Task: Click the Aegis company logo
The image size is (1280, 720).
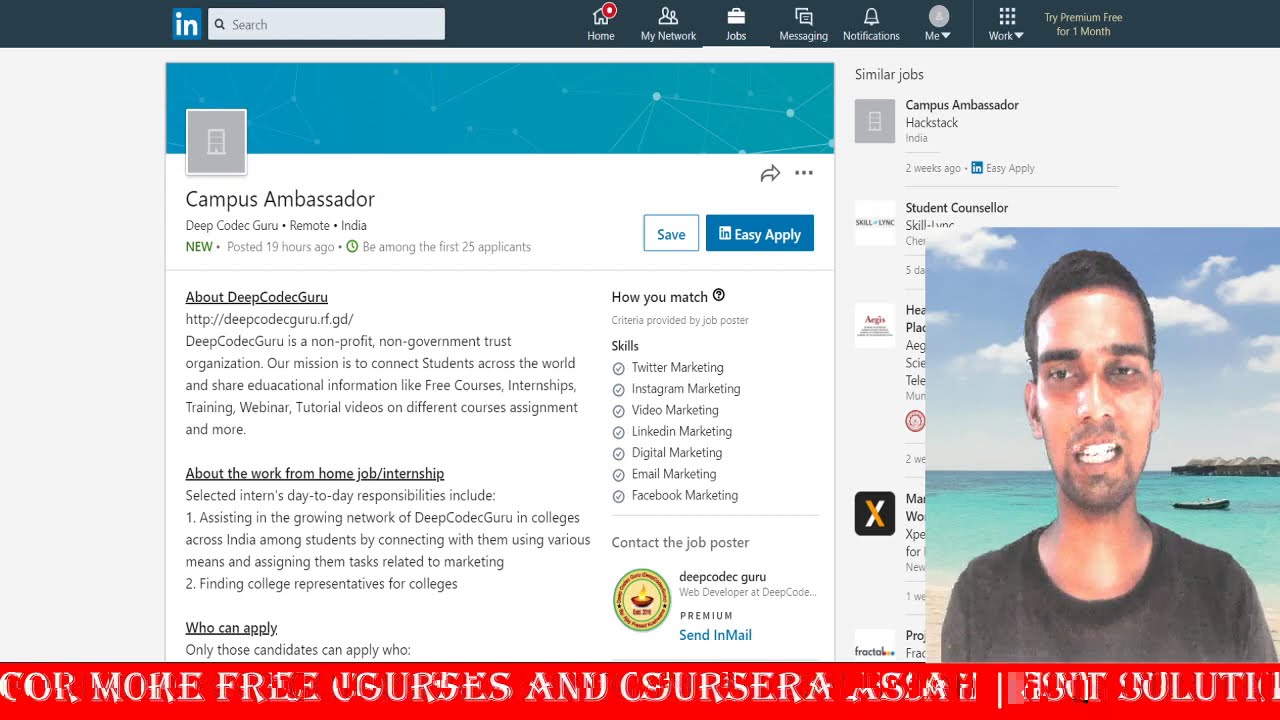Action: (875, 325)
